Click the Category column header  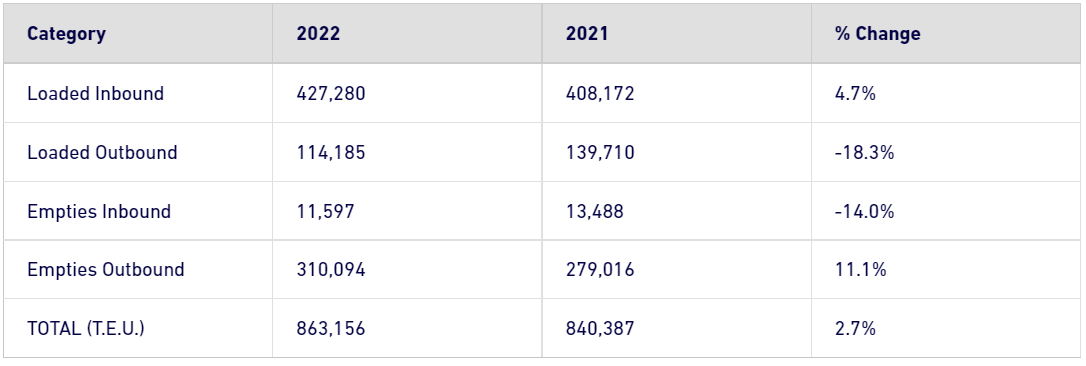tap(66, 34)
